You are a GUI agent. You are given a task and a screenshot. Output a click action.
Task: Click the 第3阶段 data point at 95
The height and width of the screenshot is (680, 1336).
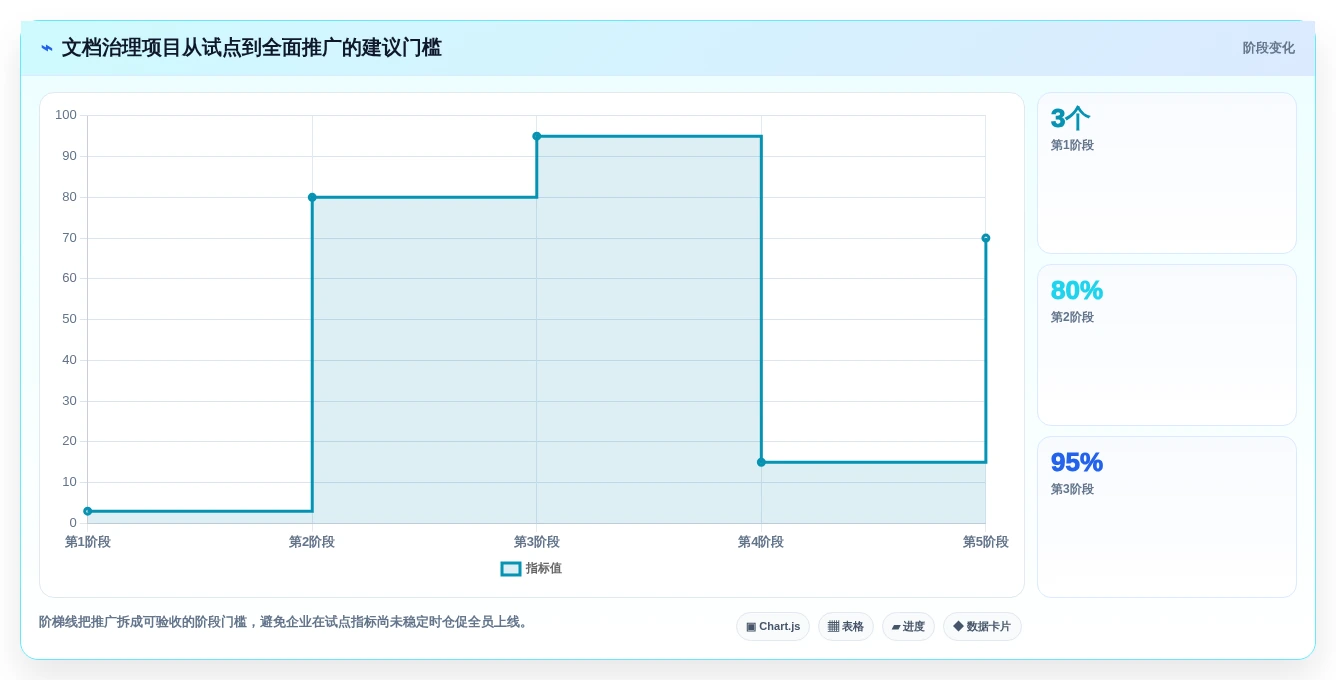537,136
